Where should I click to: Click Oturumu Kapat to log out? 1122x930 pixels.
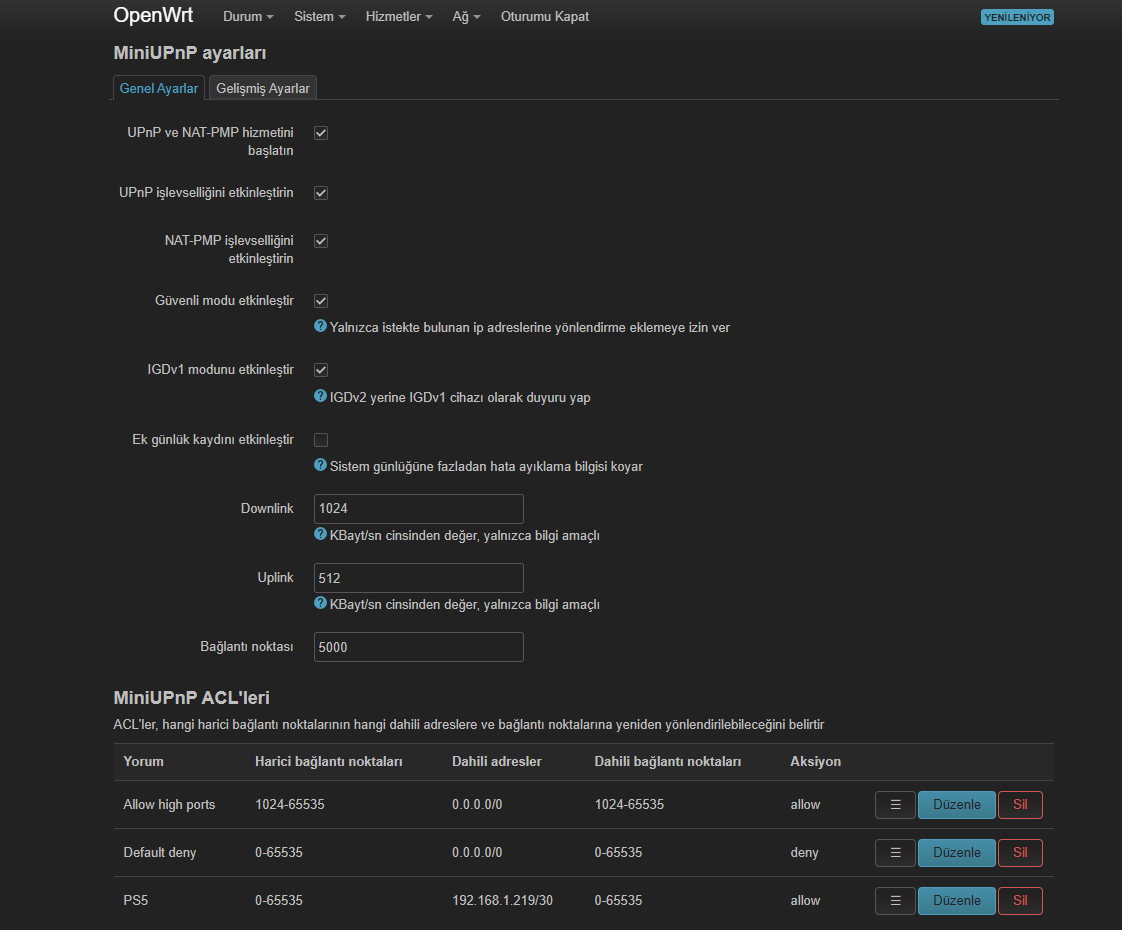(x=545, y=16)
